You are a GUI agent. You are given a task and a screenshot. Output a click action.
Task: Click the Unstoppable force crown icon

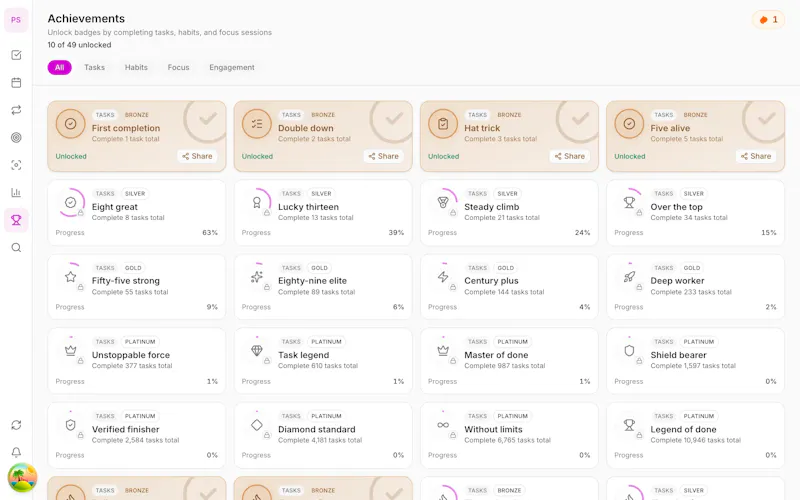coord(70,351)
